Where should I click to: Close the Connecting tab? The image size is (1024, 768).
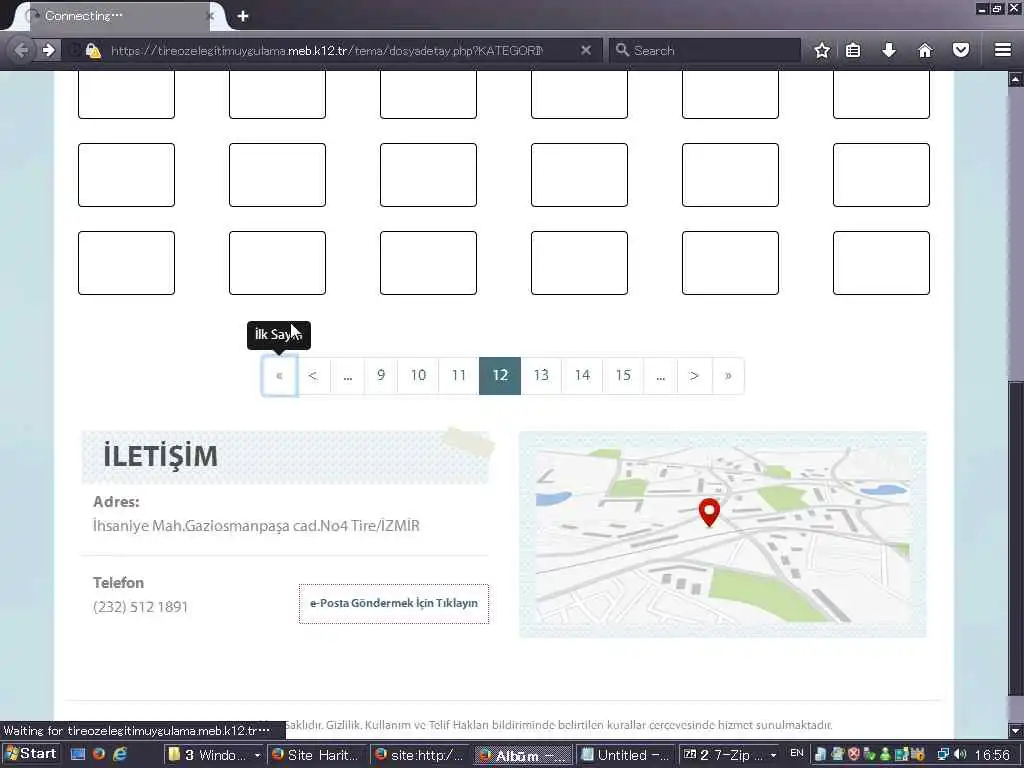click(x=211, y=16)
